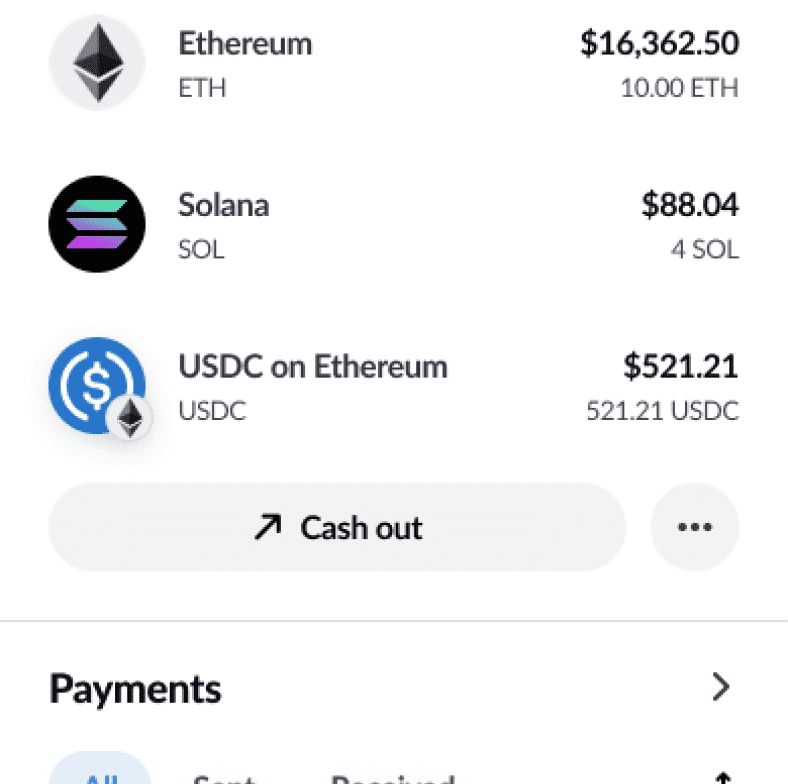
Task: Open the three-dots more options button
Action: [x=695, y=527]
